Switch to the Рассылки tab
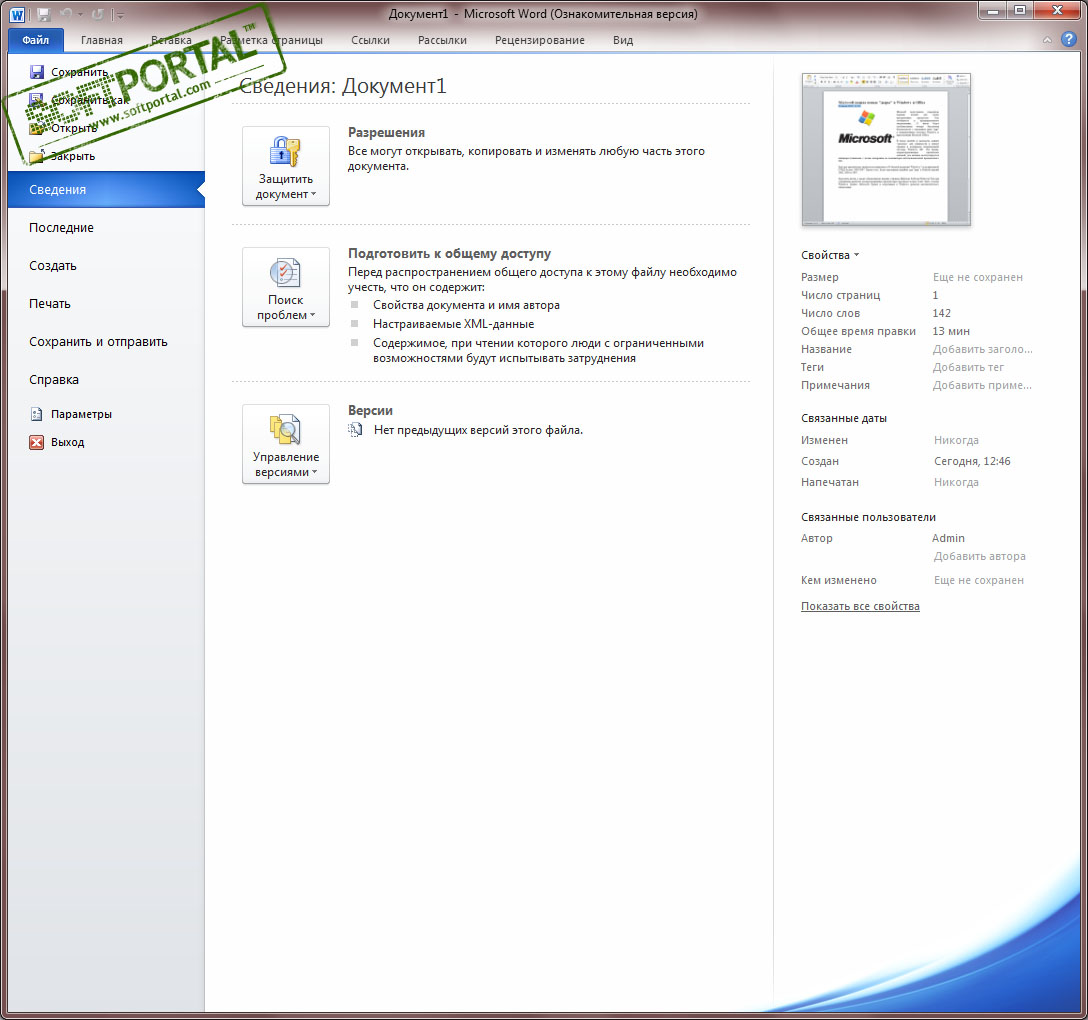The image size is (1088, 1020). [442, 40]
